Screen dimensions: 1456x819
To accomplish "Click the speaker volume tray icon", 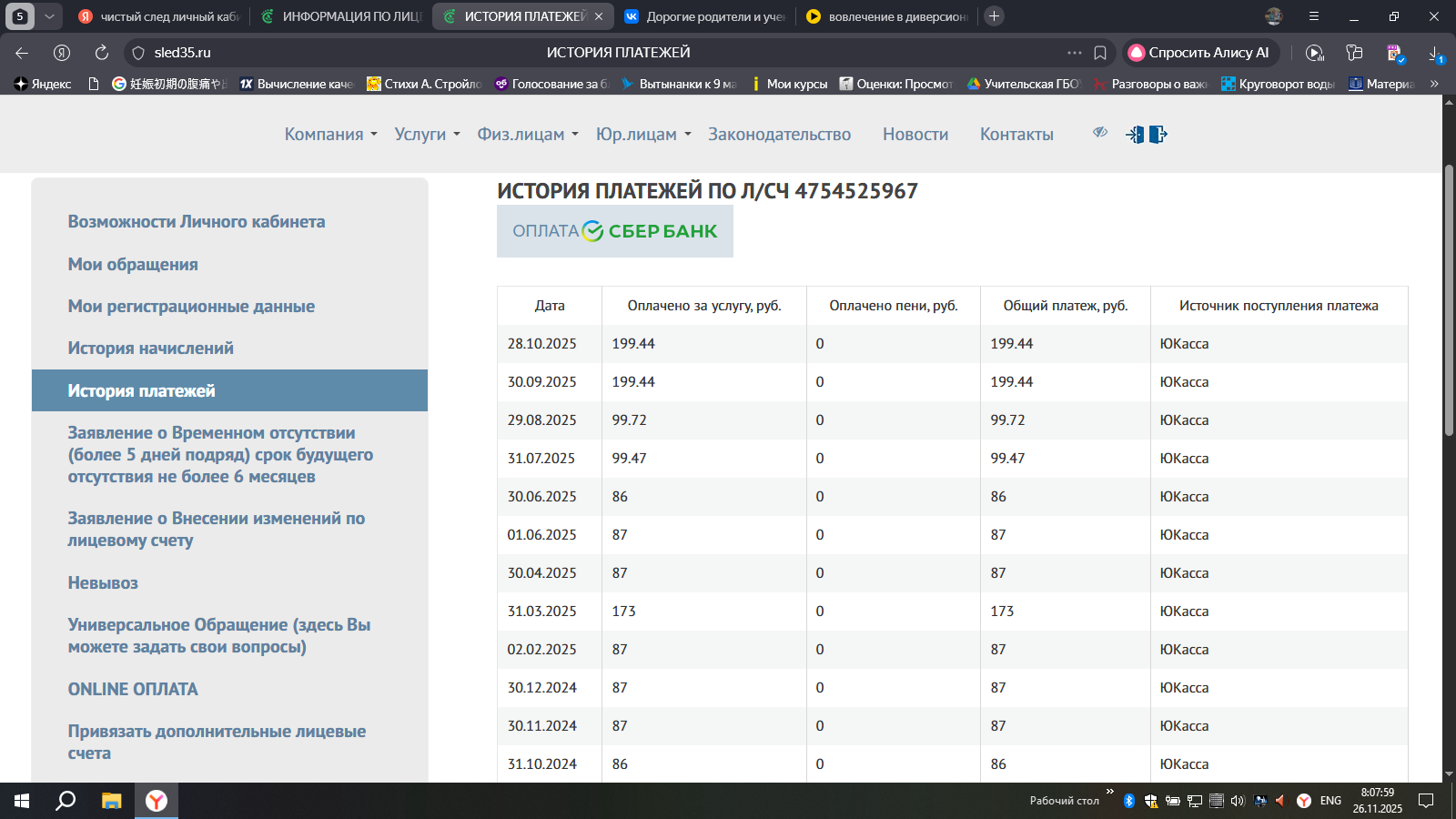I will coord(1237,801).
